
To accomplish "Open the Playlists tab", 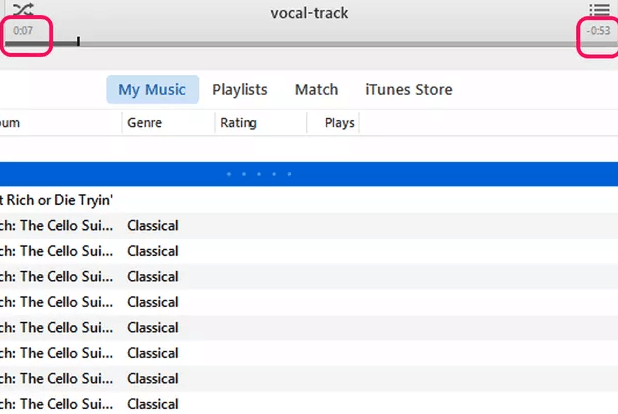I will [240, 90].
